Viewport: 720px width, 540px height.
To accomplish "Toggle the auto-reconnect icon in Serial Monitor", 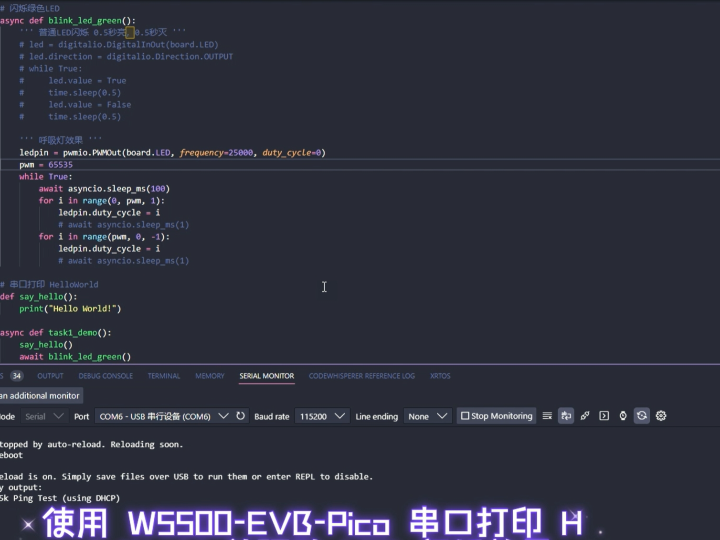I will tap(641, 416).
